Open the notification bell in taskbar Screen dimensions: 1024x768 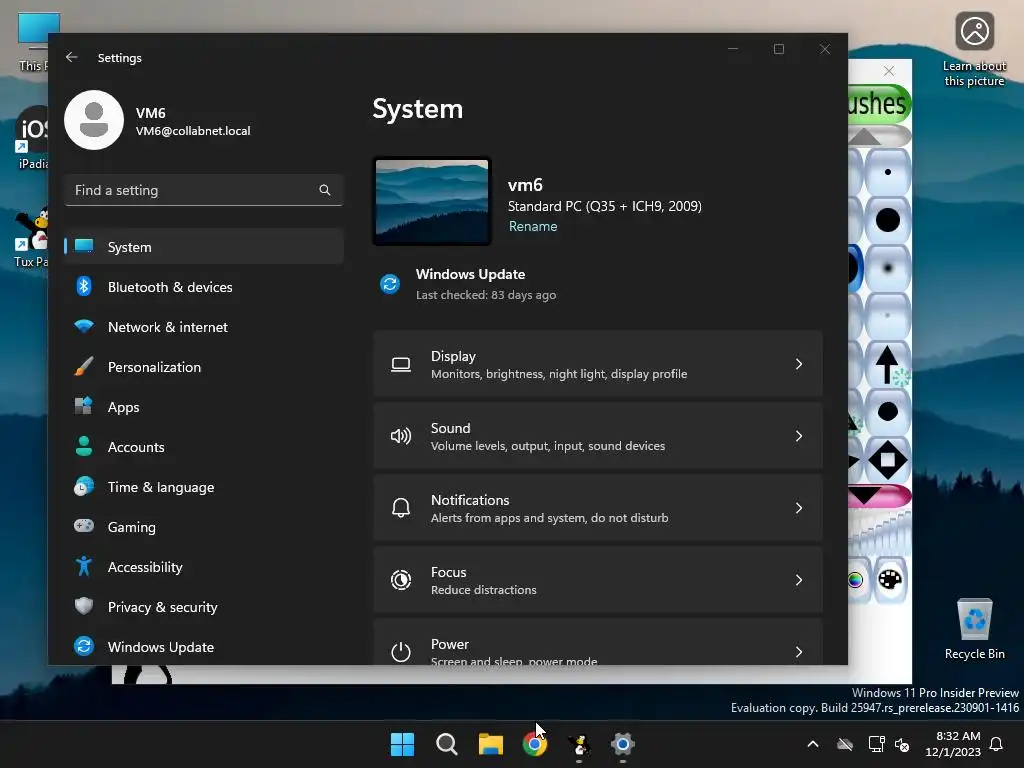(x=997, y=744)
